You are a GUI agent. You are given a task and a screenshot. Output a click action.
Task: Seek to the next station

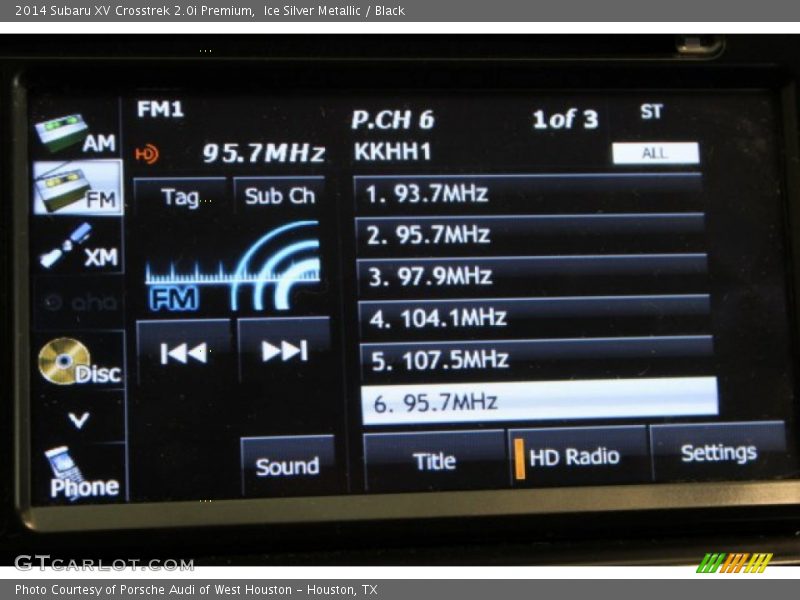(284, 350)
